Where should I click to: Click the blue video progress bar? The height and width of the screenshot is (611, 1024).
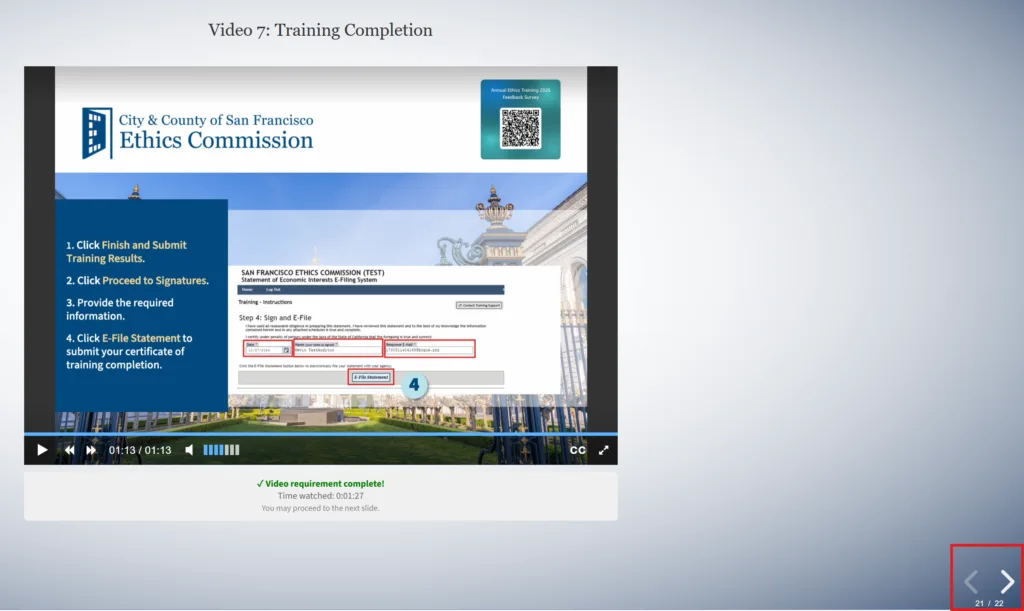click(320, 435)
